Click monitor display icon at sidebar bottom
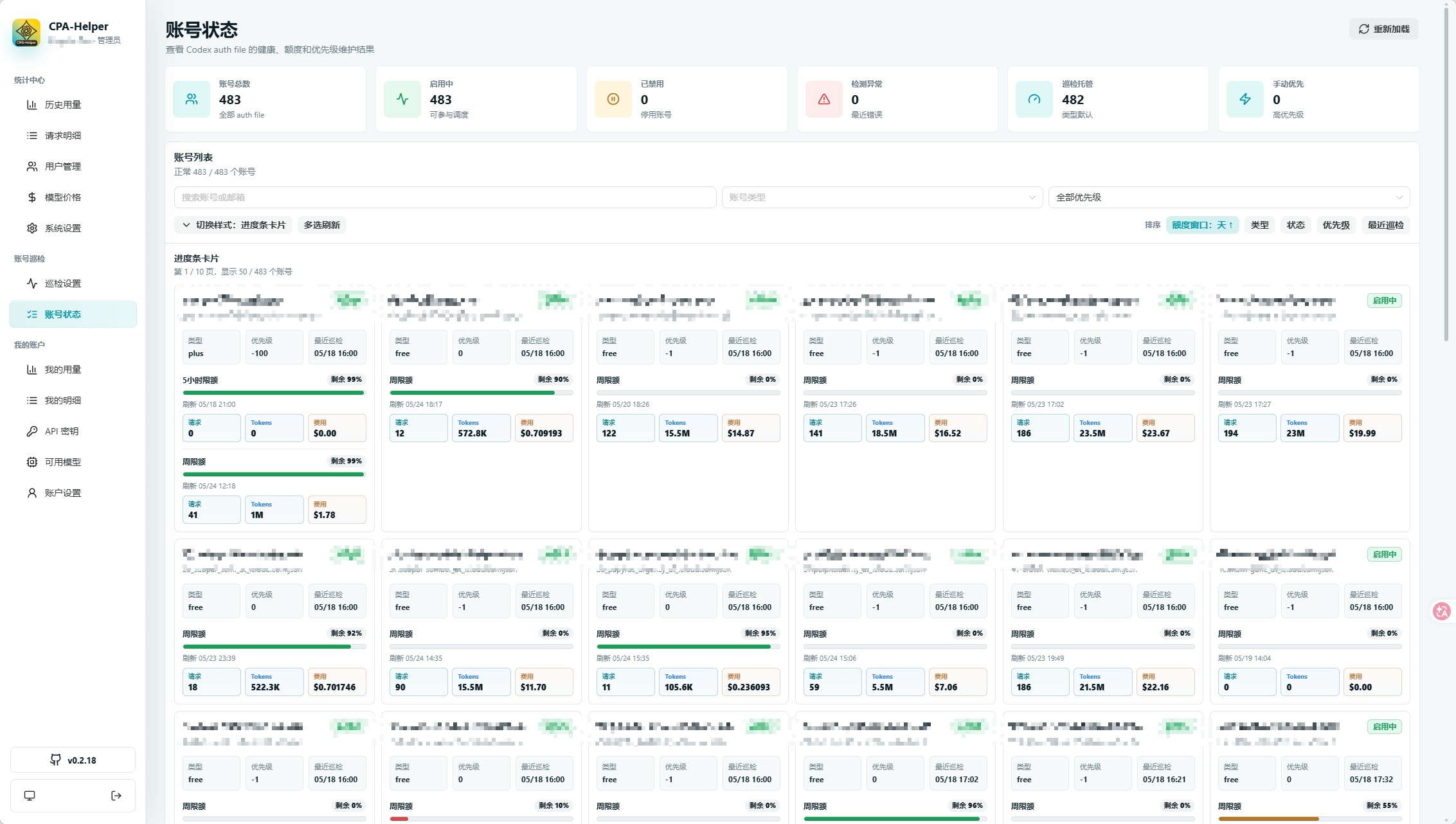This screenshot has height=824, width=1456. click(30, 796)
